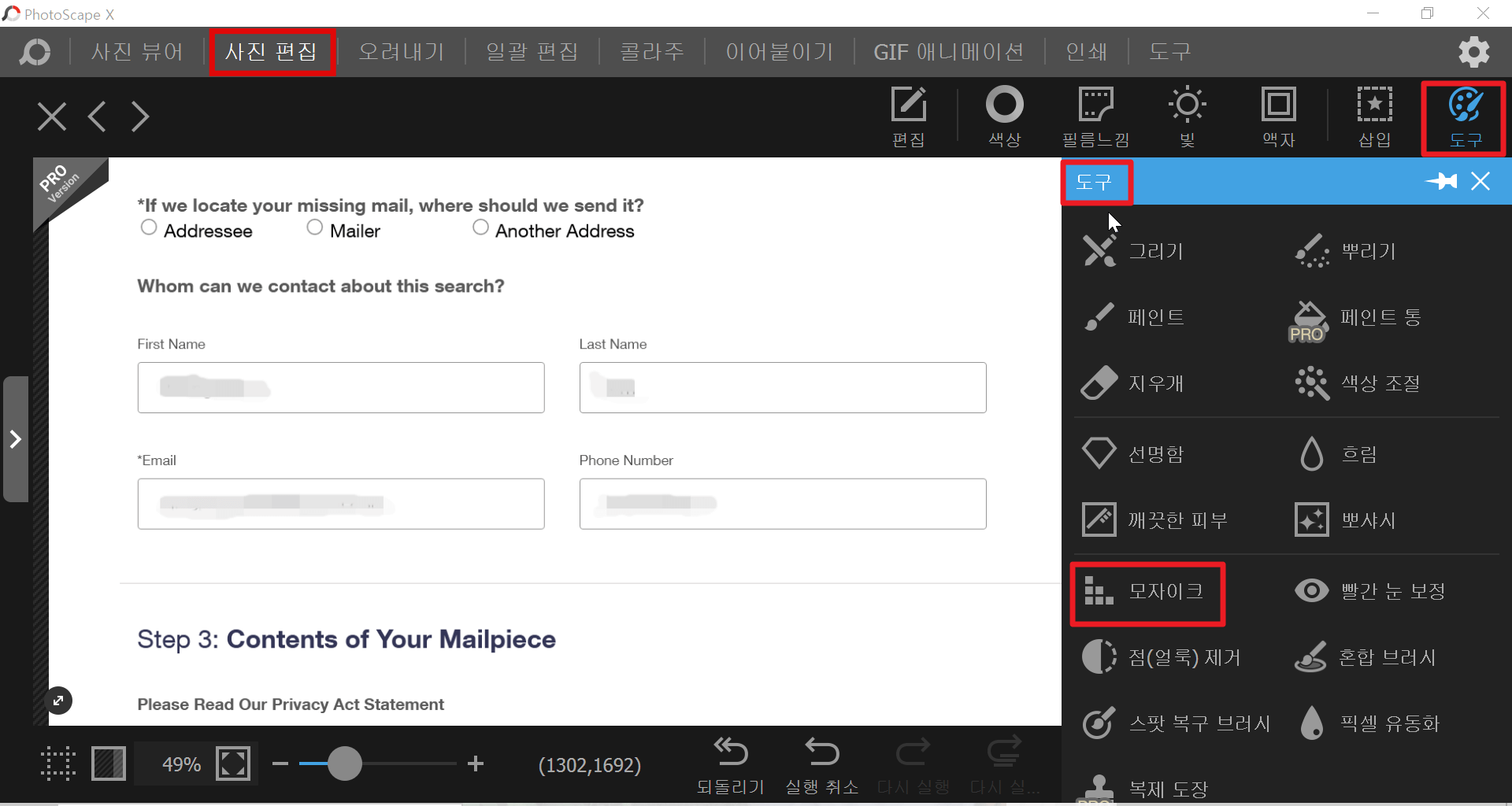
Task: Select the 모자이크 mosaic tool
Action: tap(1144, 591)
